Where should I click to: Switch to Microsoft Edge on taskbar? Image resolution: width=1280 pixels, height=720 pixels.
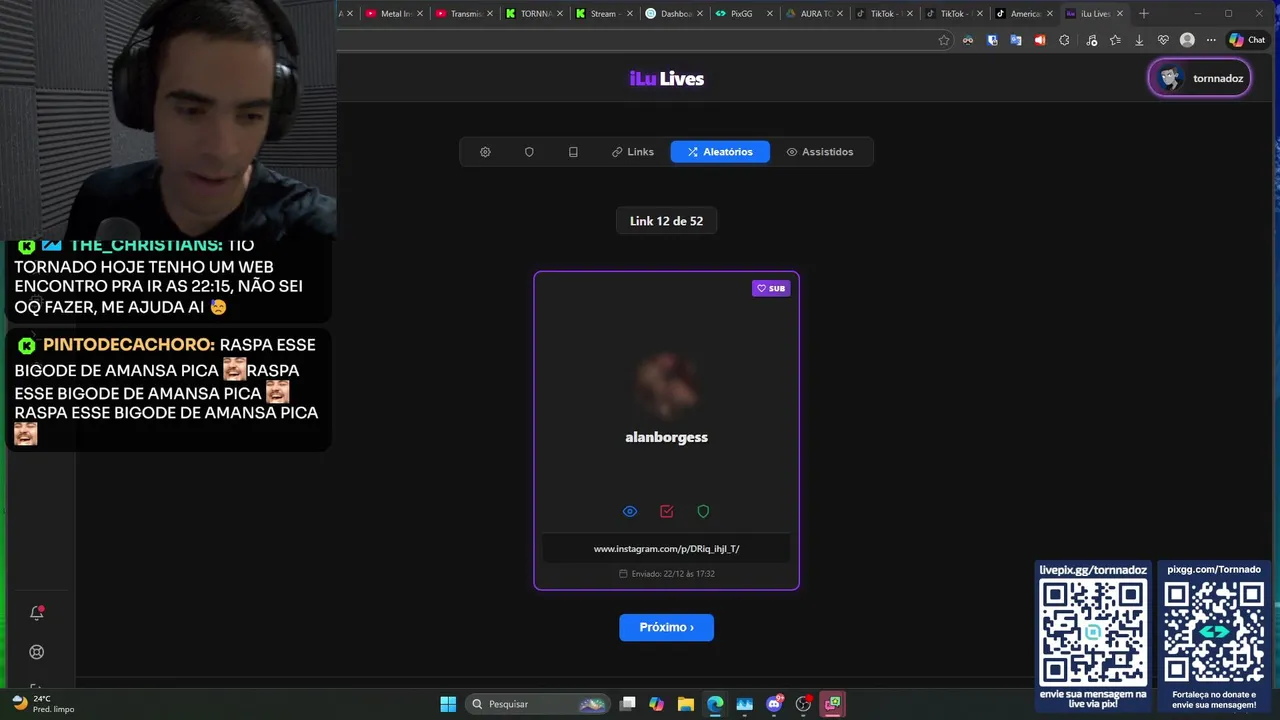[715, 704]
